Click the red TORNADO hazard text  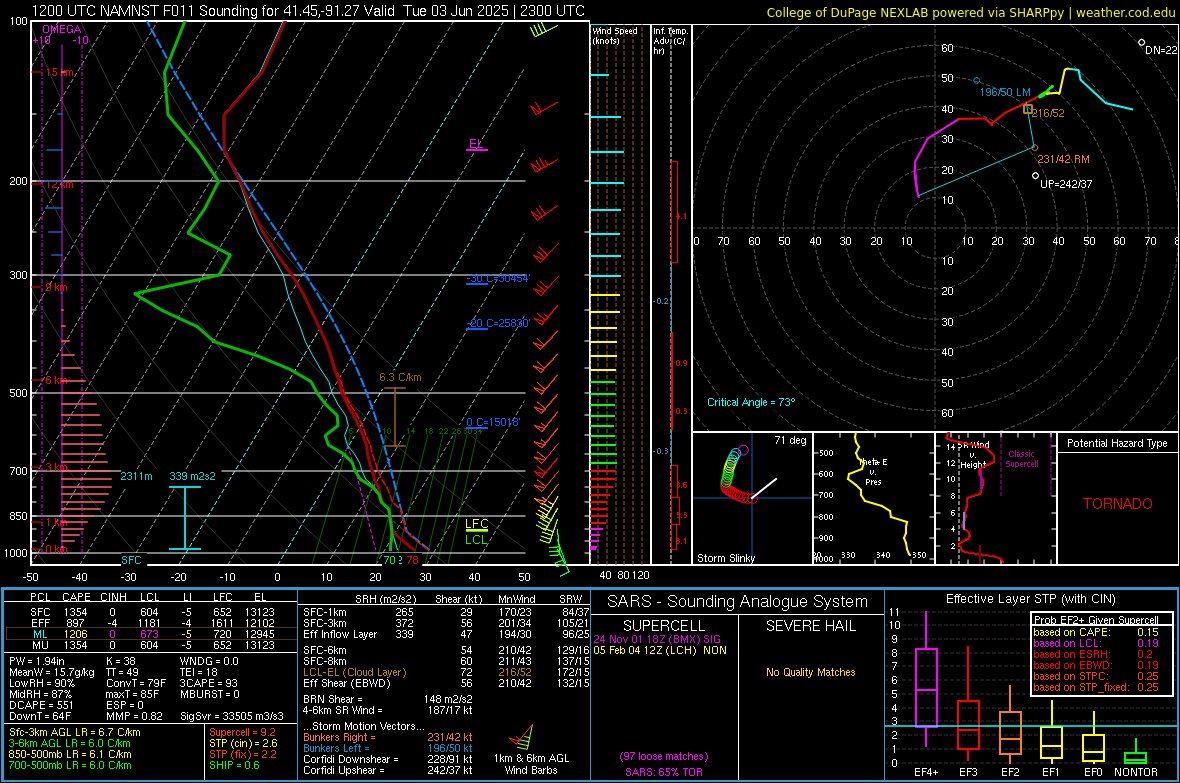click(1118, 504)
